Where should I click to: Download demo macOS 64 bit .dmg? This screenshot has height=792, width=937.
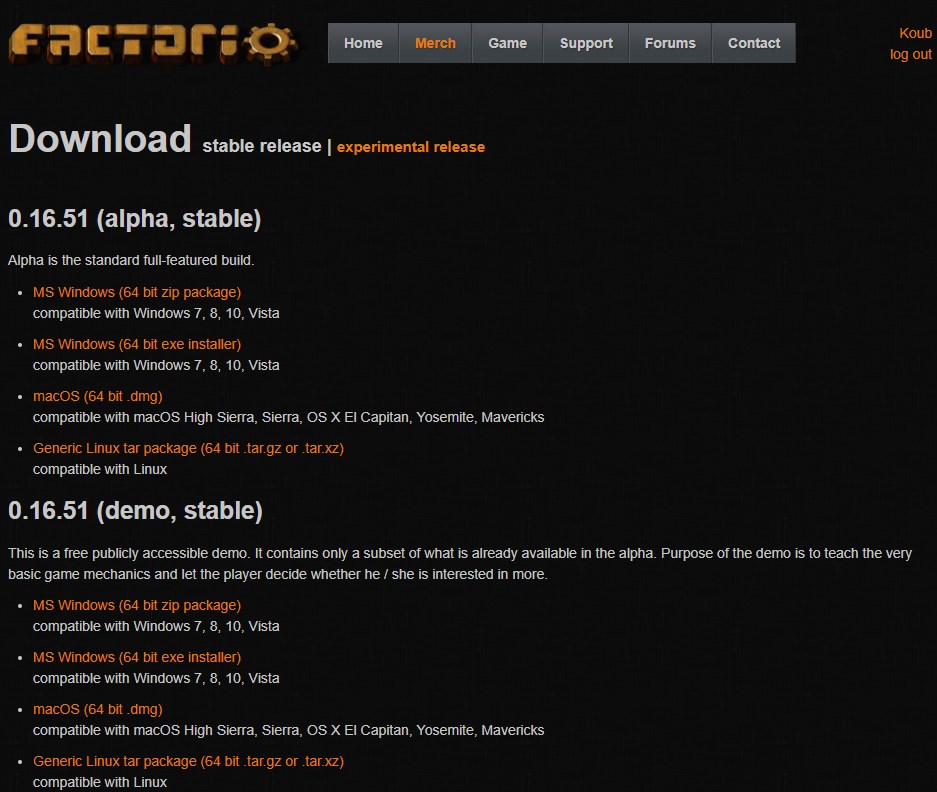(x=97, y=710)
